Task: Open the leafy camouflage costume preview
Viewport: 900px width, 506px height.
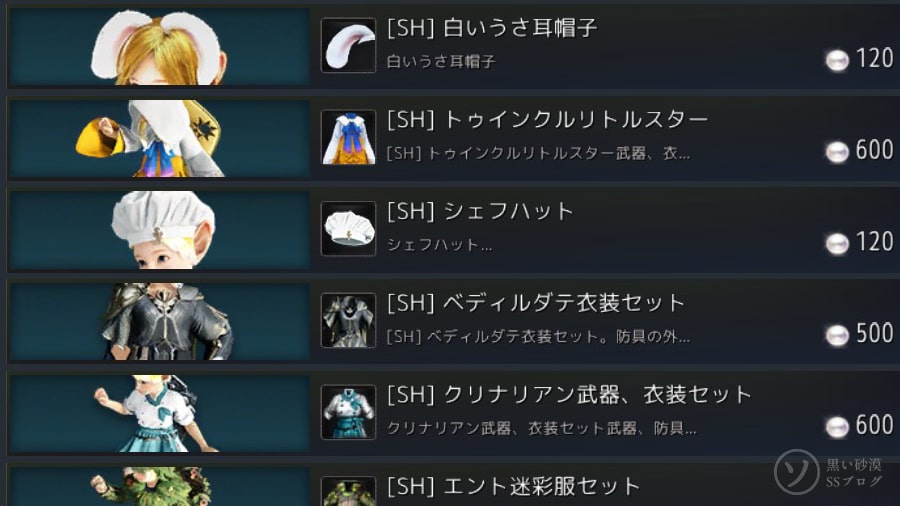Action: click(x=160, y=486)
